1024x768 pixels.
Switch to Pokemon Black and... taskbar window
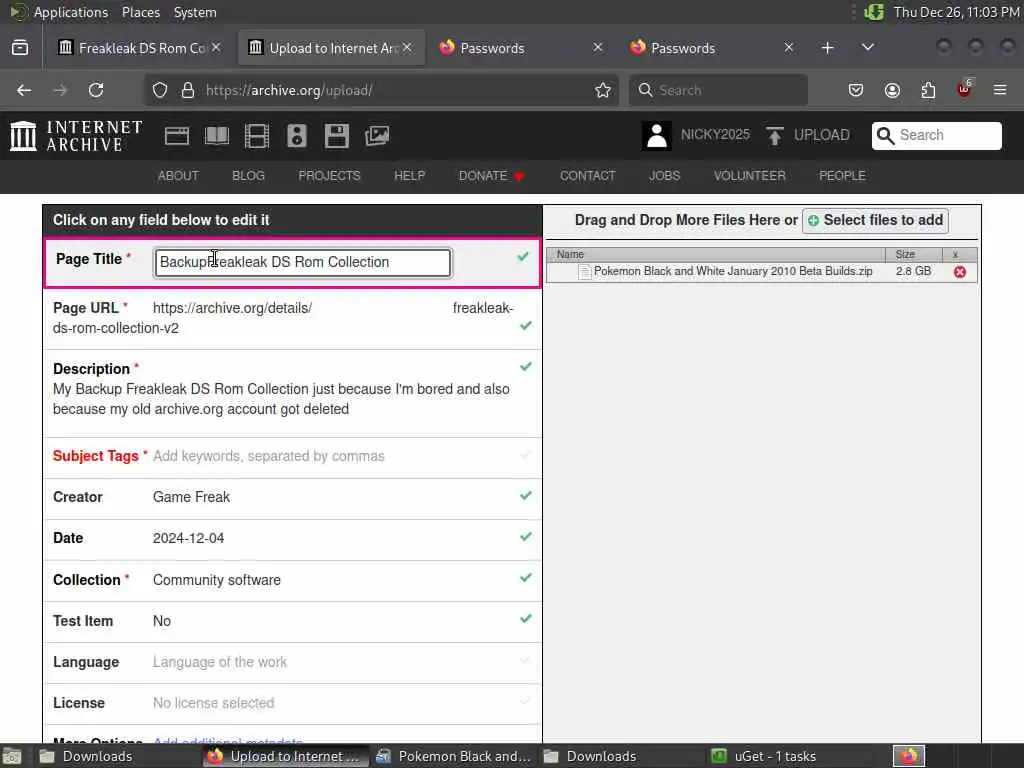point(453,756)
